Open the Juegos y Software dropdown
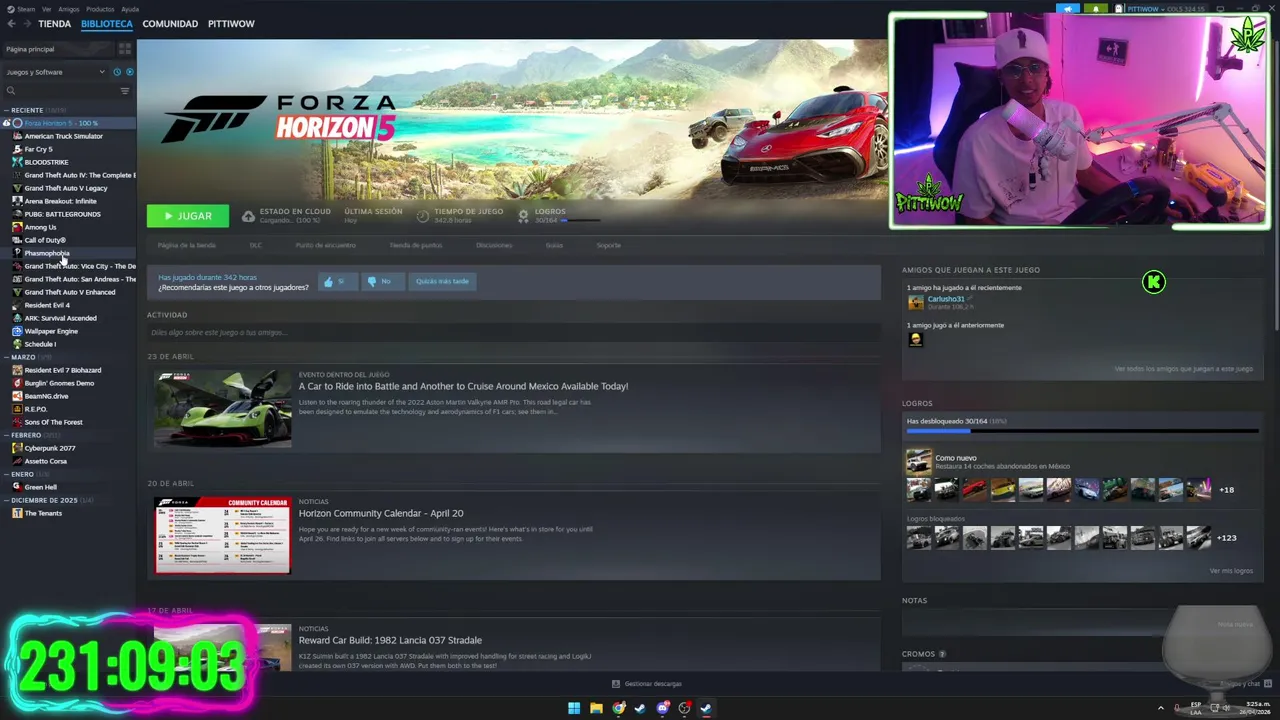Viewport: 1280px width, 720px height. (55, 72)
